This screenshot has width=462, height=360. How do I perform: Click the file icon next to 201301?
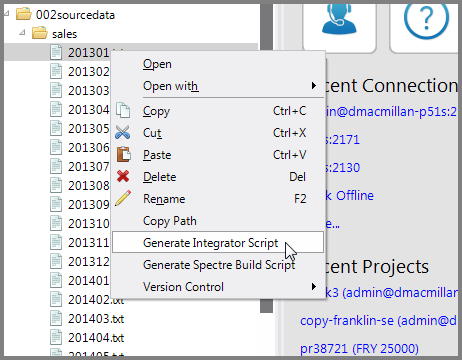[x=56, y=52]
